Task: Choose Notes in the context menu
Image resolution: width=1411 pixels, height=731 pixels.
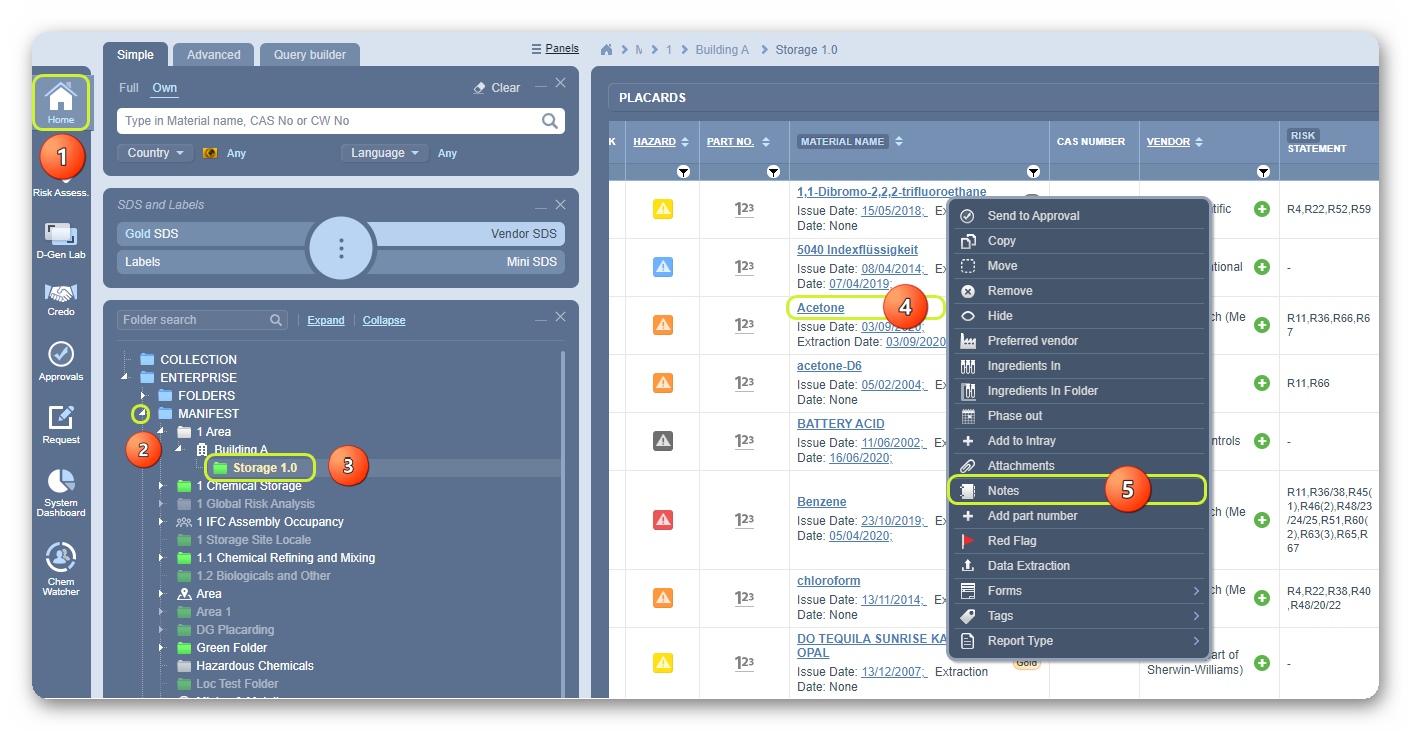Action: 1079,491
